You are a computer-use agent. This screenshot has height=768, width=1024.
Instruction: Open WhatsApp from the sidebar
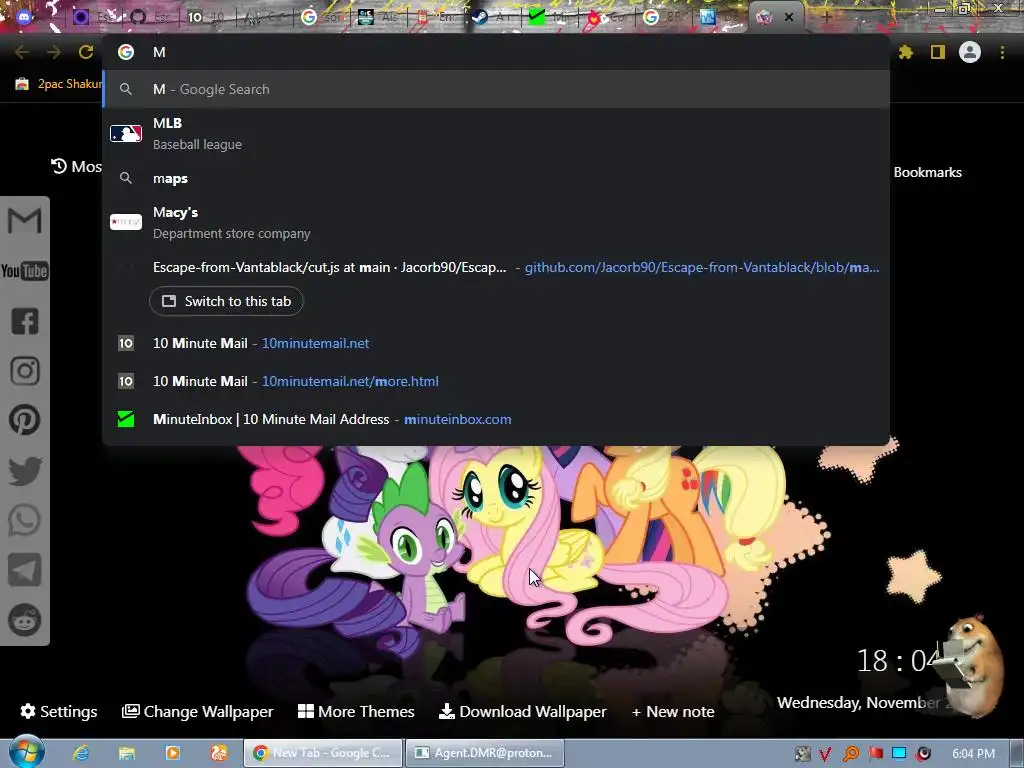[24, 520]
